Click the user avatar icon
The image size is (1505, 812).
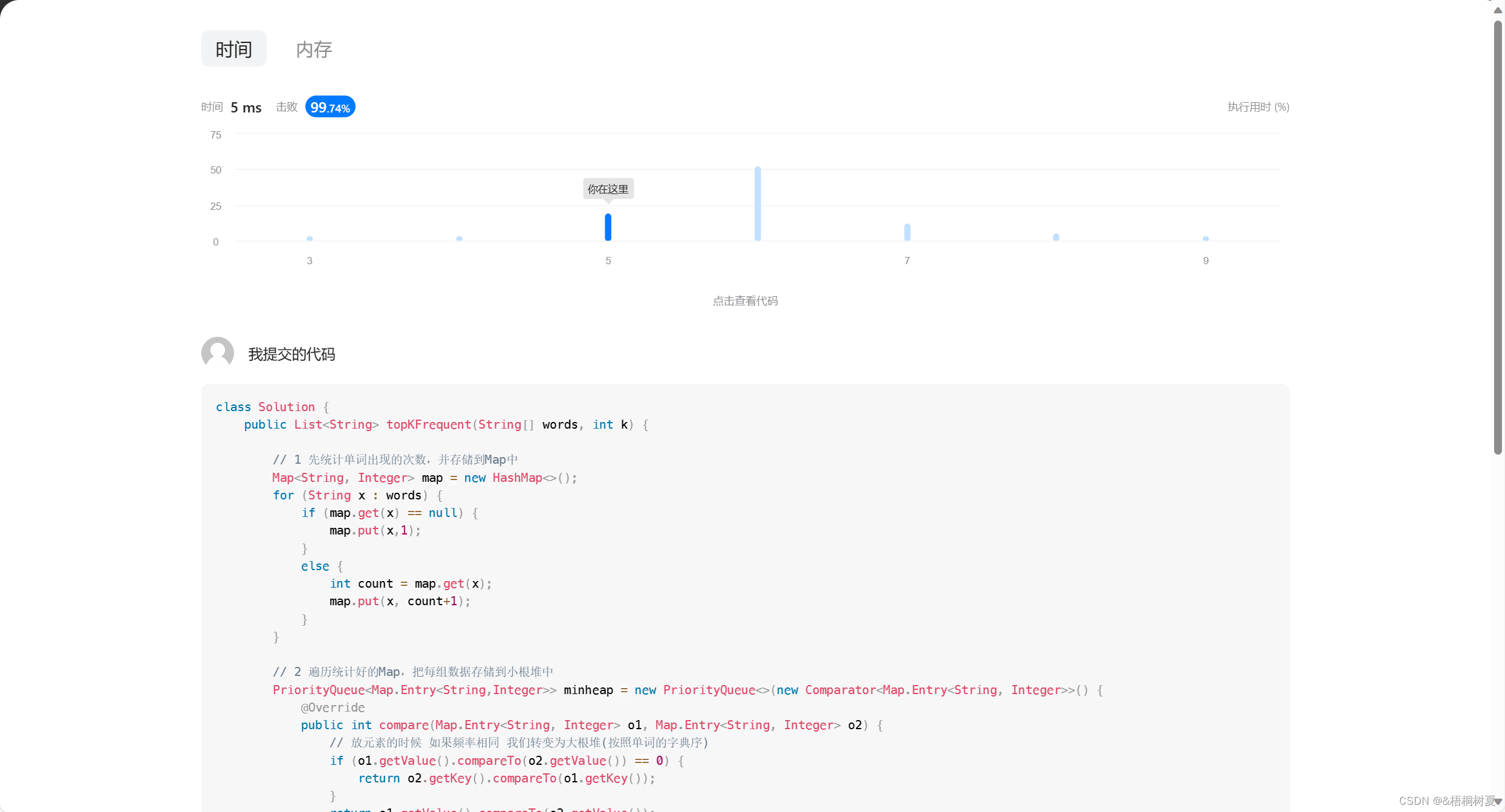point(218,353)
